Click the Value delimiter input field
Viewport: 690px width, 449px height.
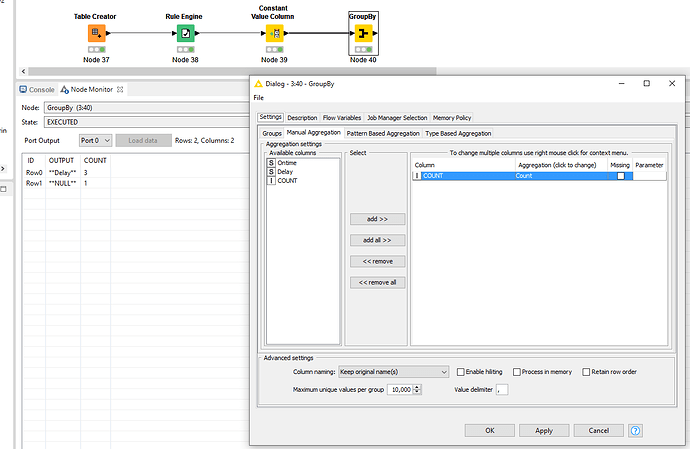(x=502, y=390)
